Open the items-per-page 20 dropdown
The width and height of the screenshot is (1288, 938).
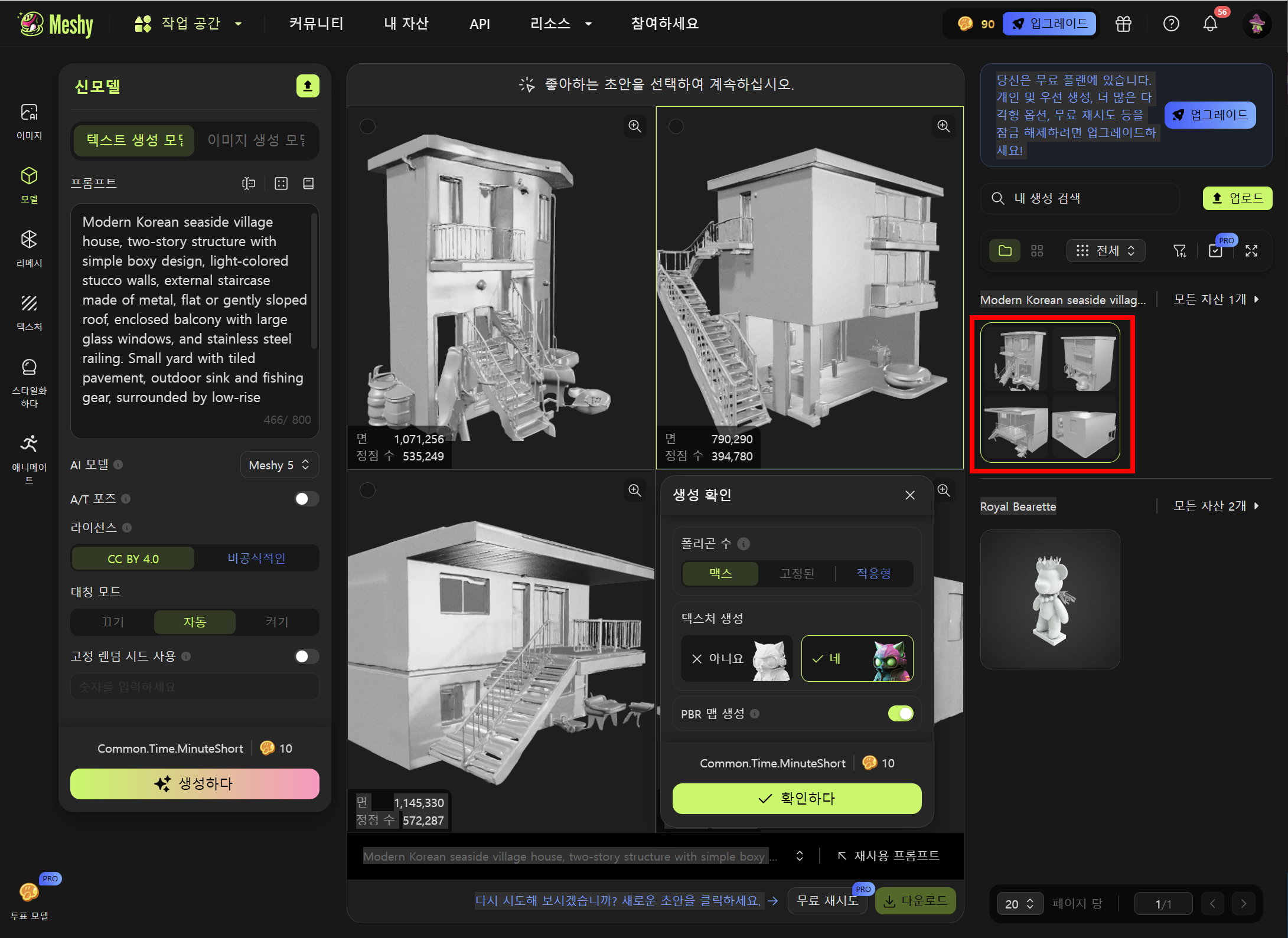click(x=1020, y=904)
